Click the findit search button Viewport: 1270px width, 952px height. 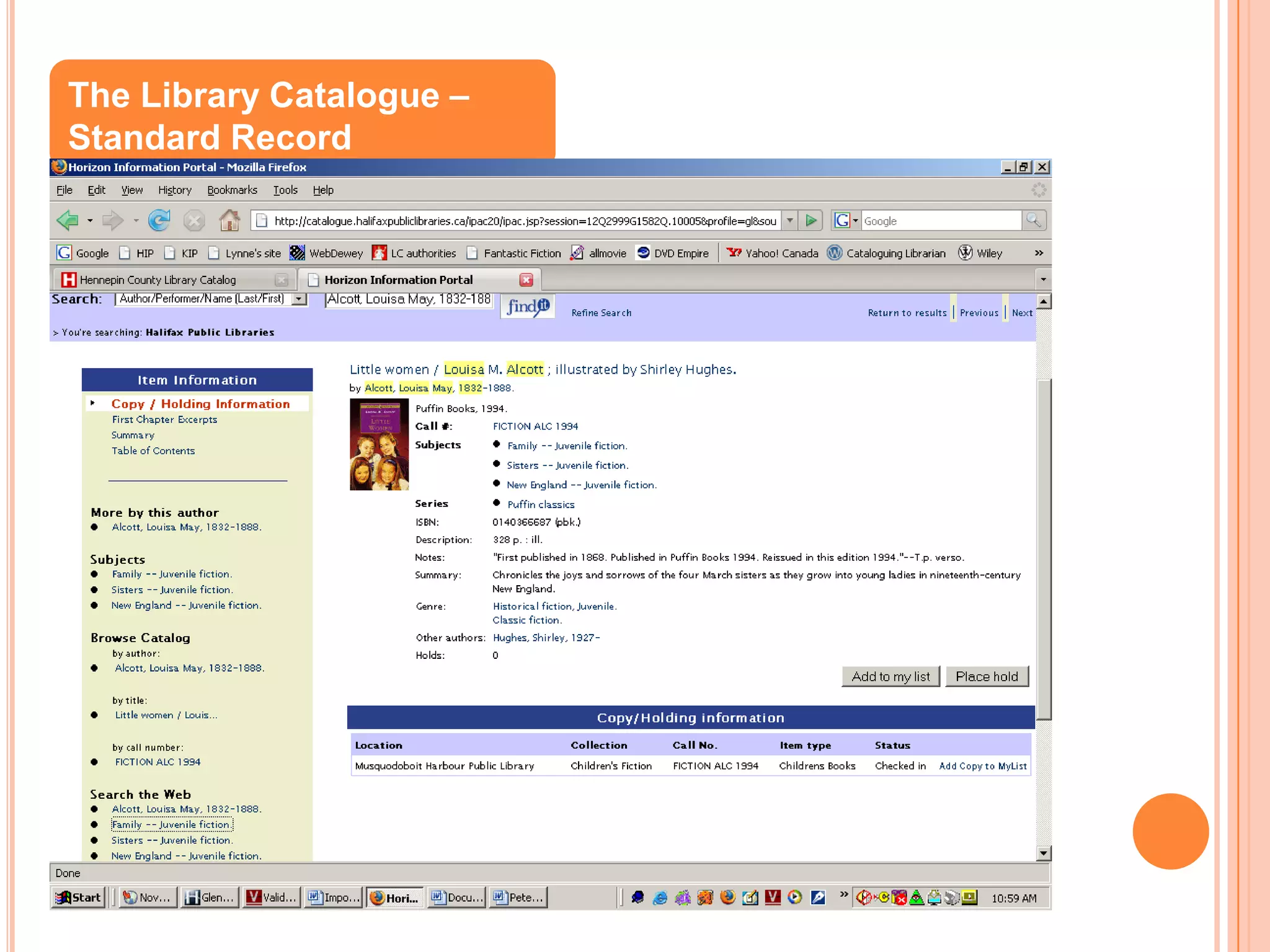tap(527, 306)
